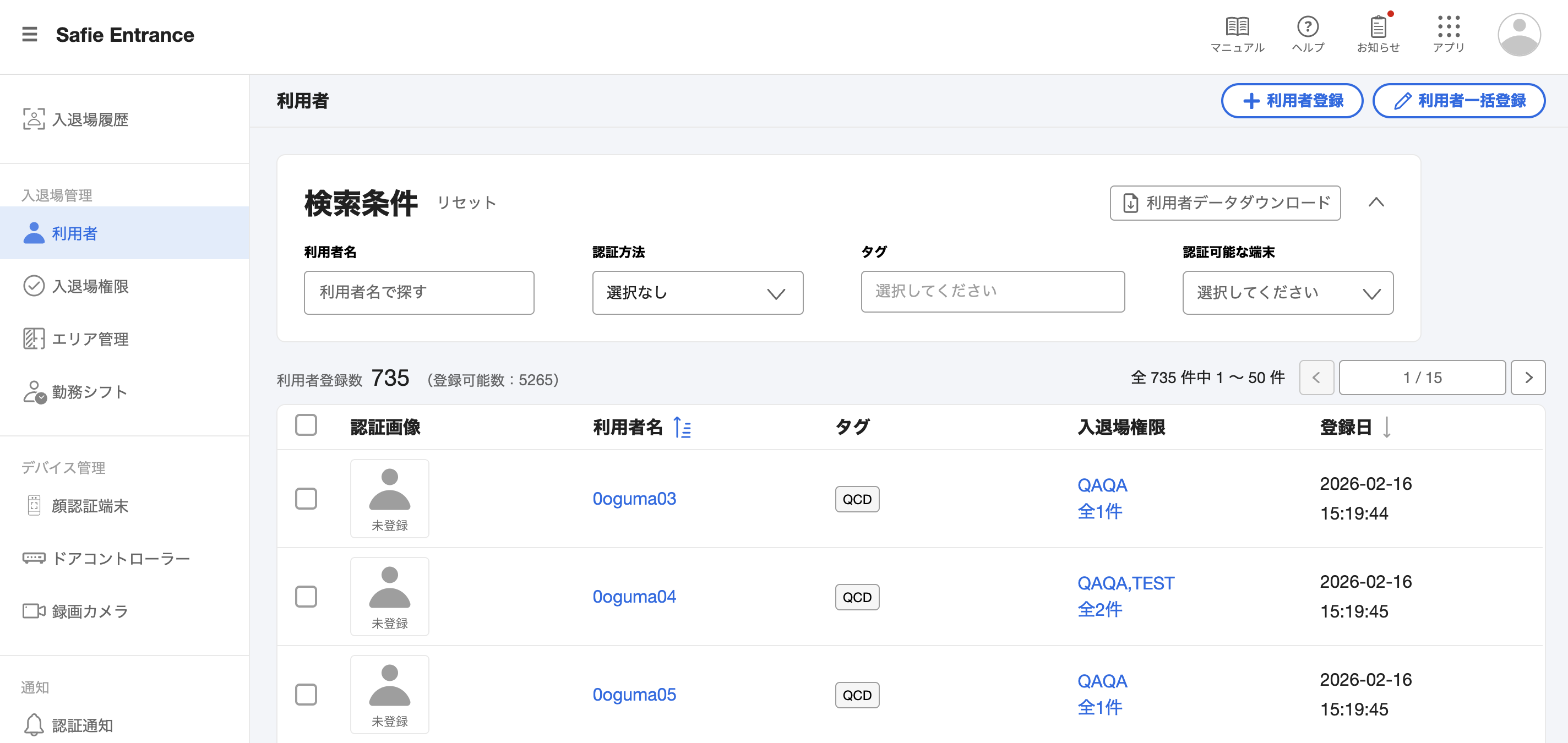Image resolution: width=1568 pixels, height=743 pixels.
Task: Open ドアコントローラー in the sidebar
Action: (x=124, y=558)
